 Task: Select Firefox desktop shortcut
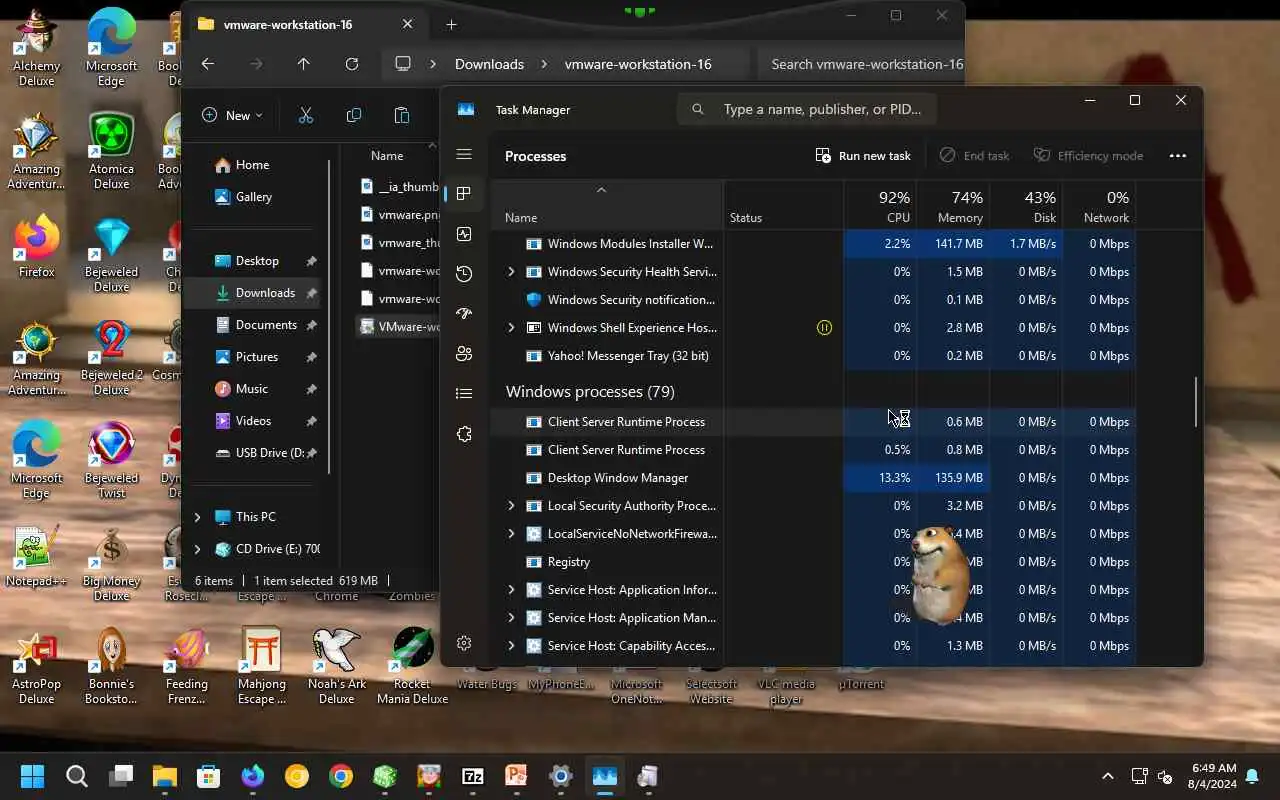click(x=37, y=246)
